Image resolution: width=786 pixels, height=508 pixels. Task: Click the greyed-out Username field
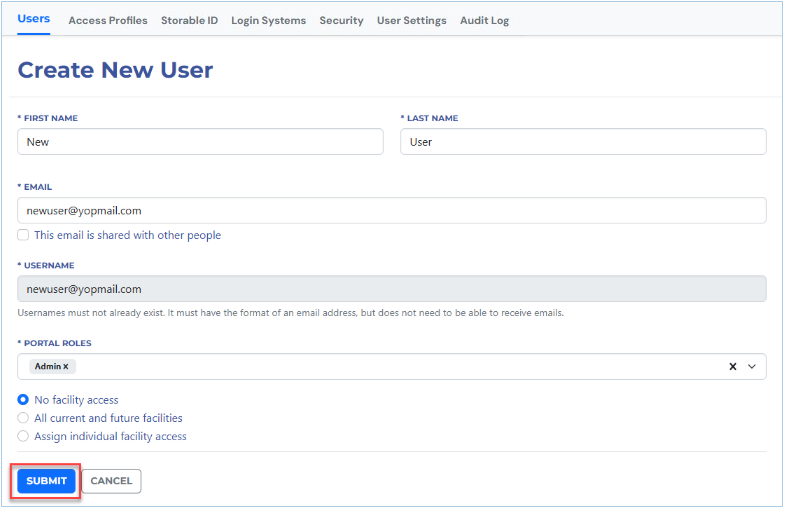pyautogui.click(x=392, y=289)
